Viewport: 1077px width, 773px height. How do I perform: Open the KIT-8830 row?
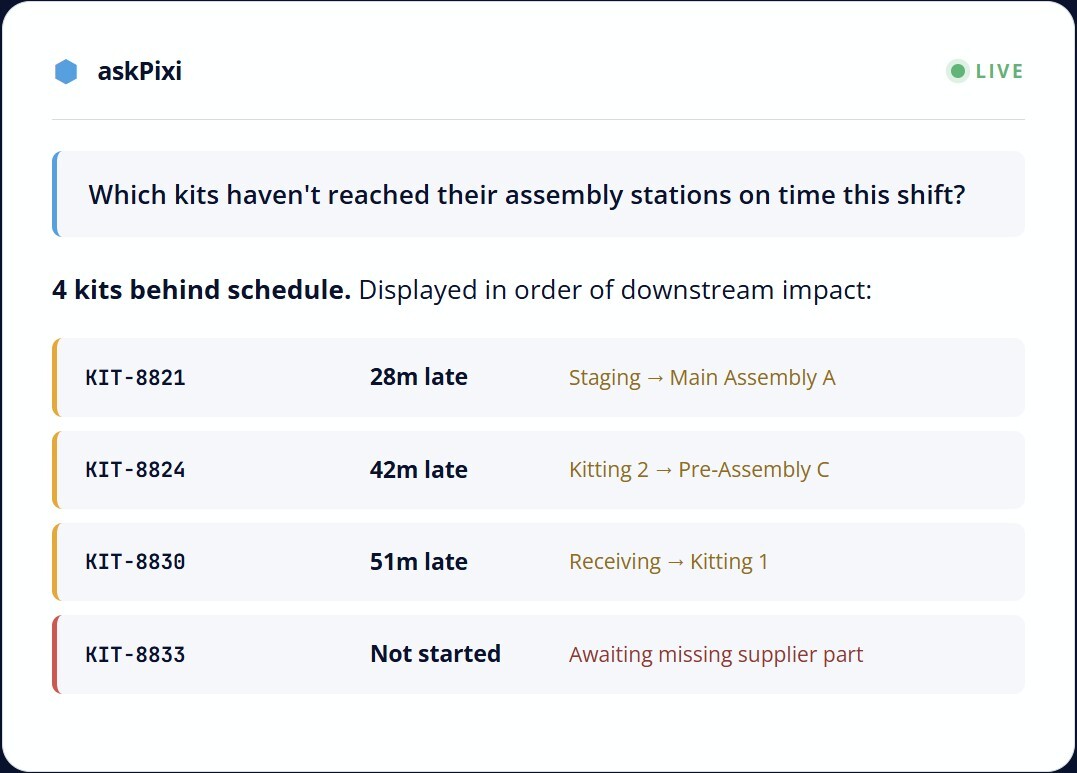538,562
